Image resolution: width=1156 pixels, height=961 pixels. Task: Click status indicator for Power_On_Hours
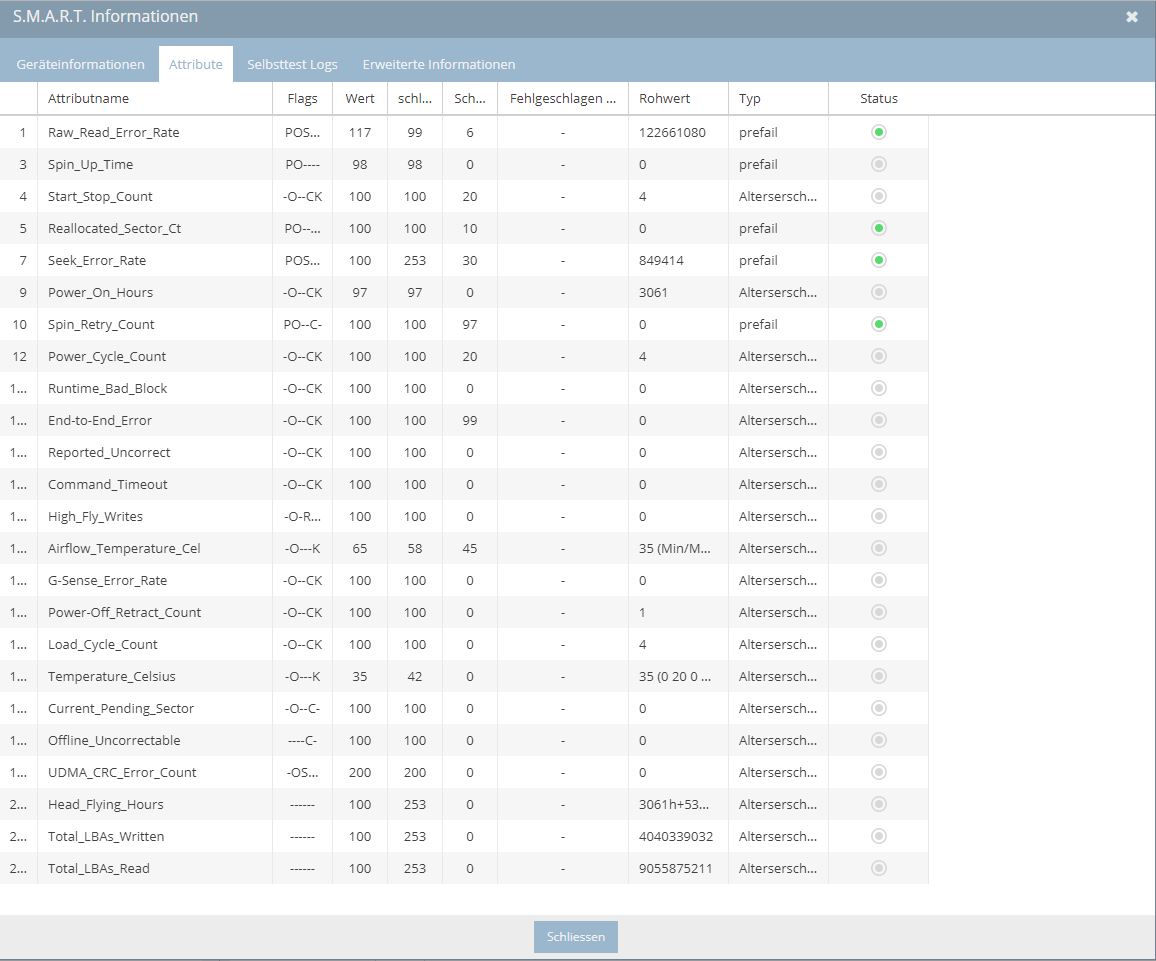[x=879, y=293]
